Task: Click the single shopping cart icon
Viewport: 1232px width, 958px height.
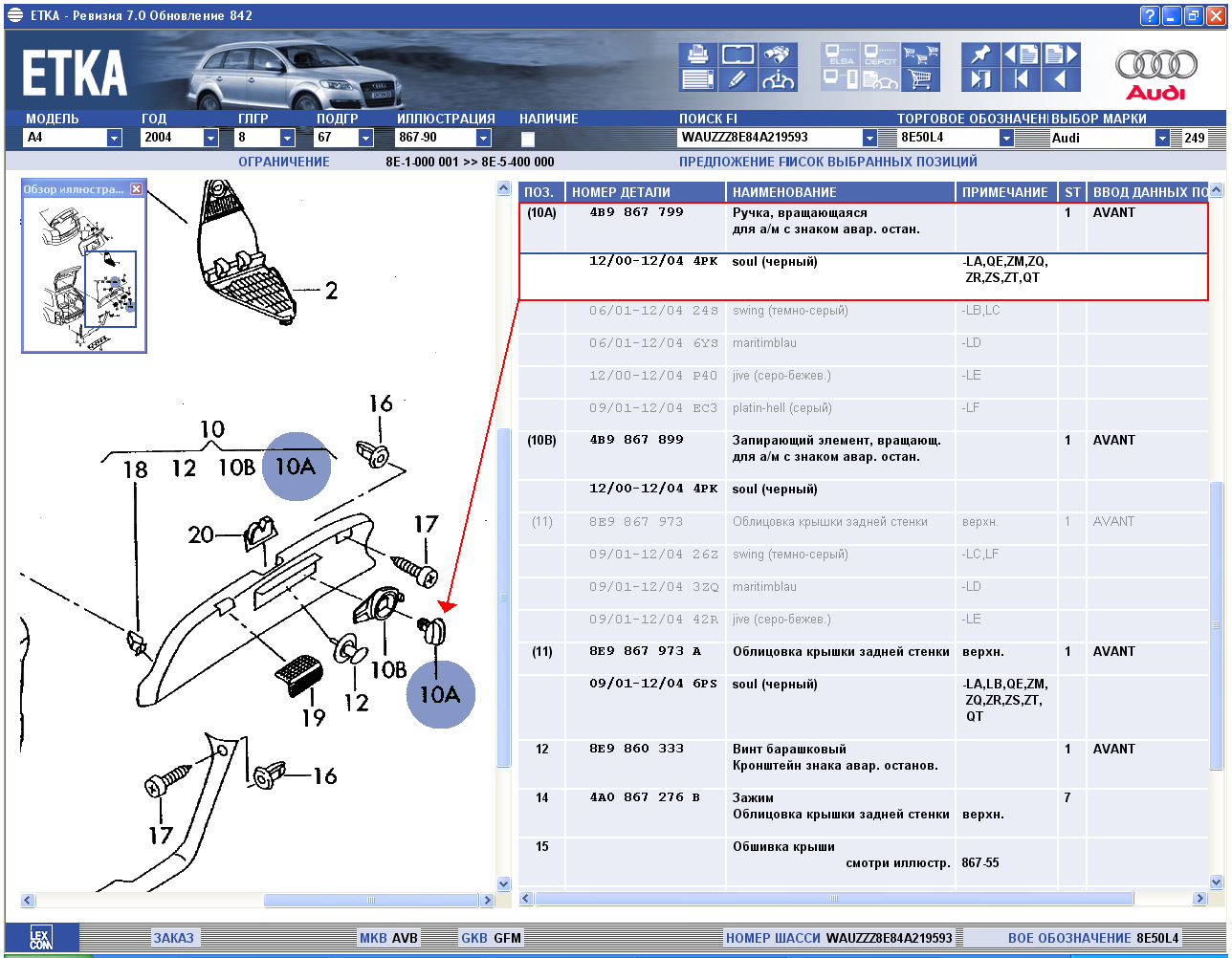Action: pos(920,79)
